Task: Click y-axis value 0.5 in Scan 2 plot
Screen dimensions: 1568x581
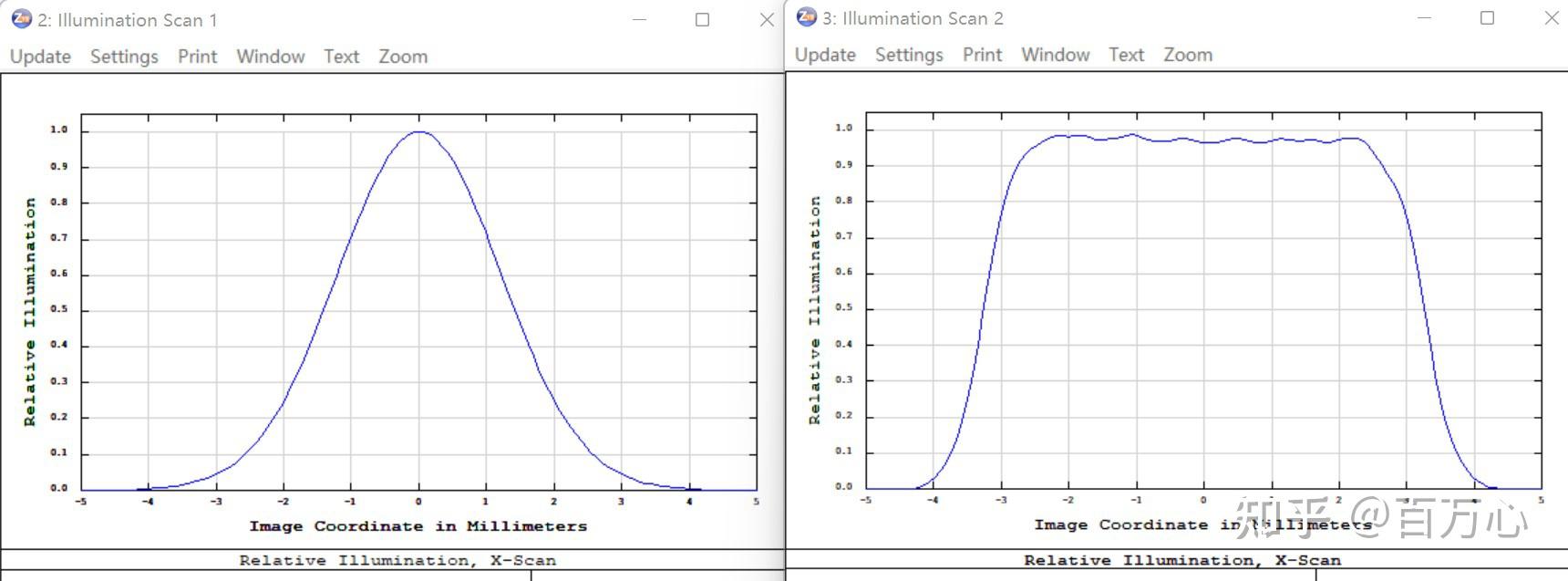Action: coord(844,307)
